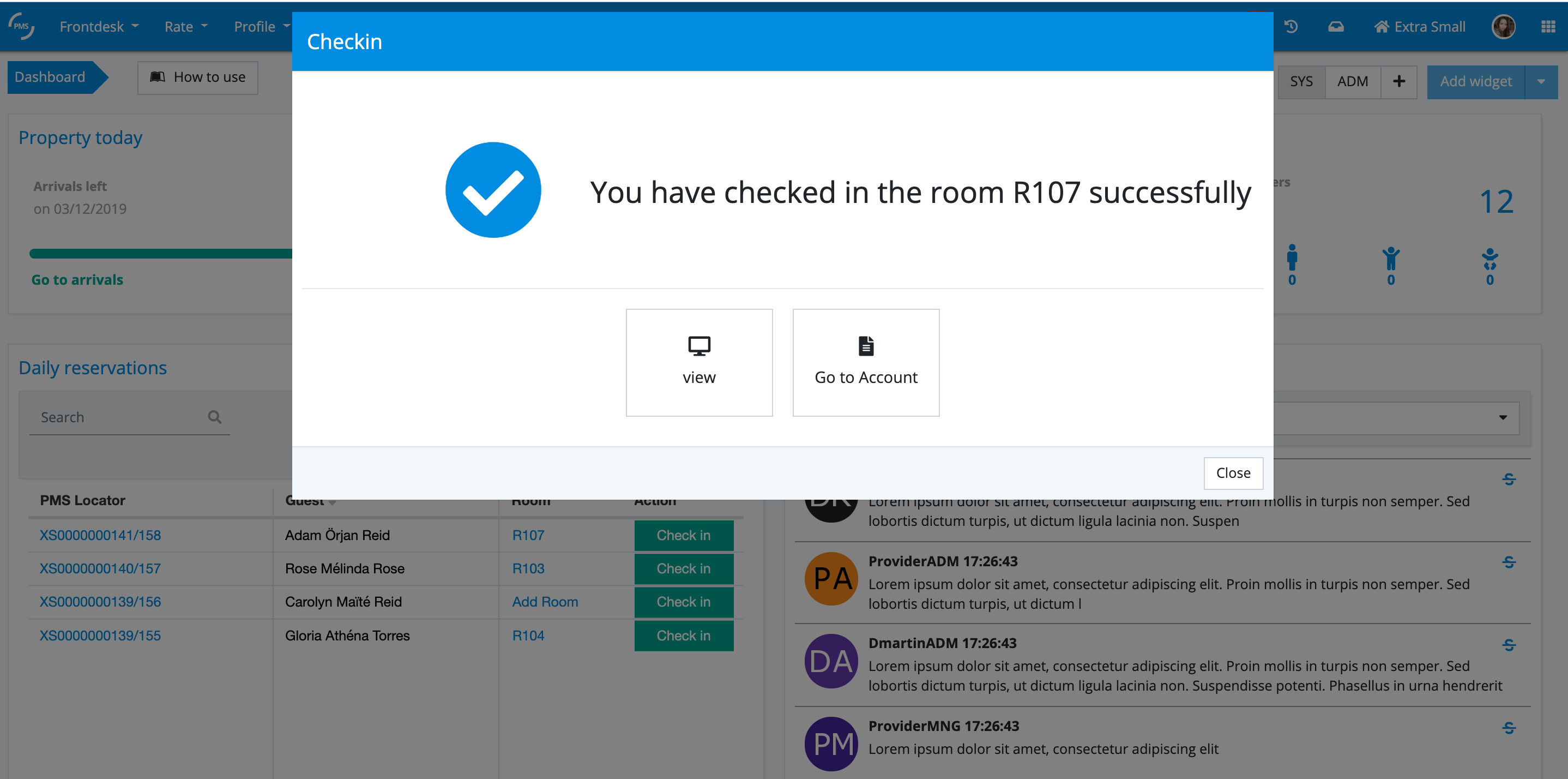Switch to the ADM tab

pos(1353,82)
